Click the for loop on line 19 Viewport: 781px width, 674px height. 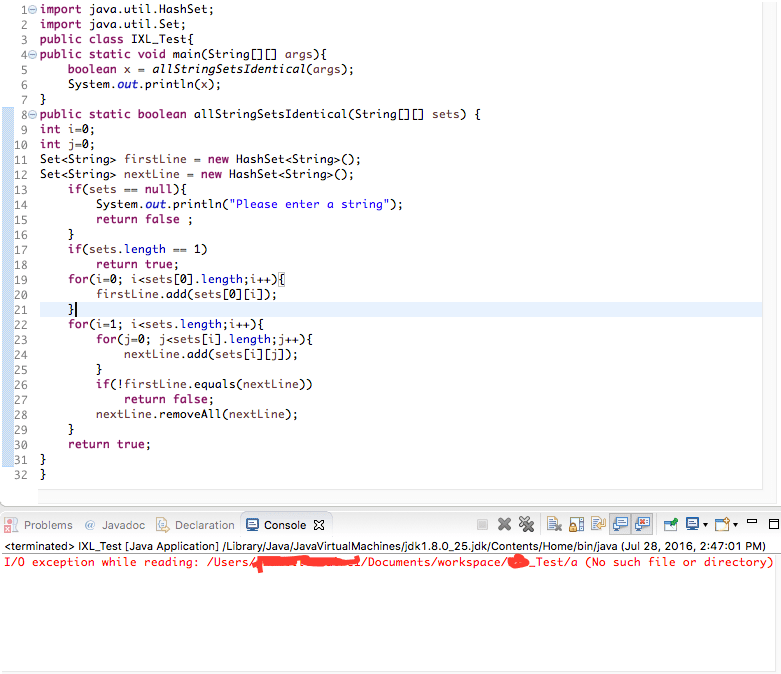(176, 279)
